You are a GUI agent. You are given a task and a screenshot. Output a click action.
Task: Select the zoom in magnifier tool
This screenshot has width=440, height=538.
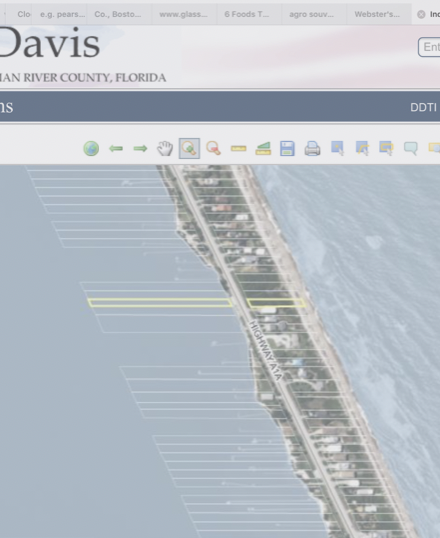point(189,149)
